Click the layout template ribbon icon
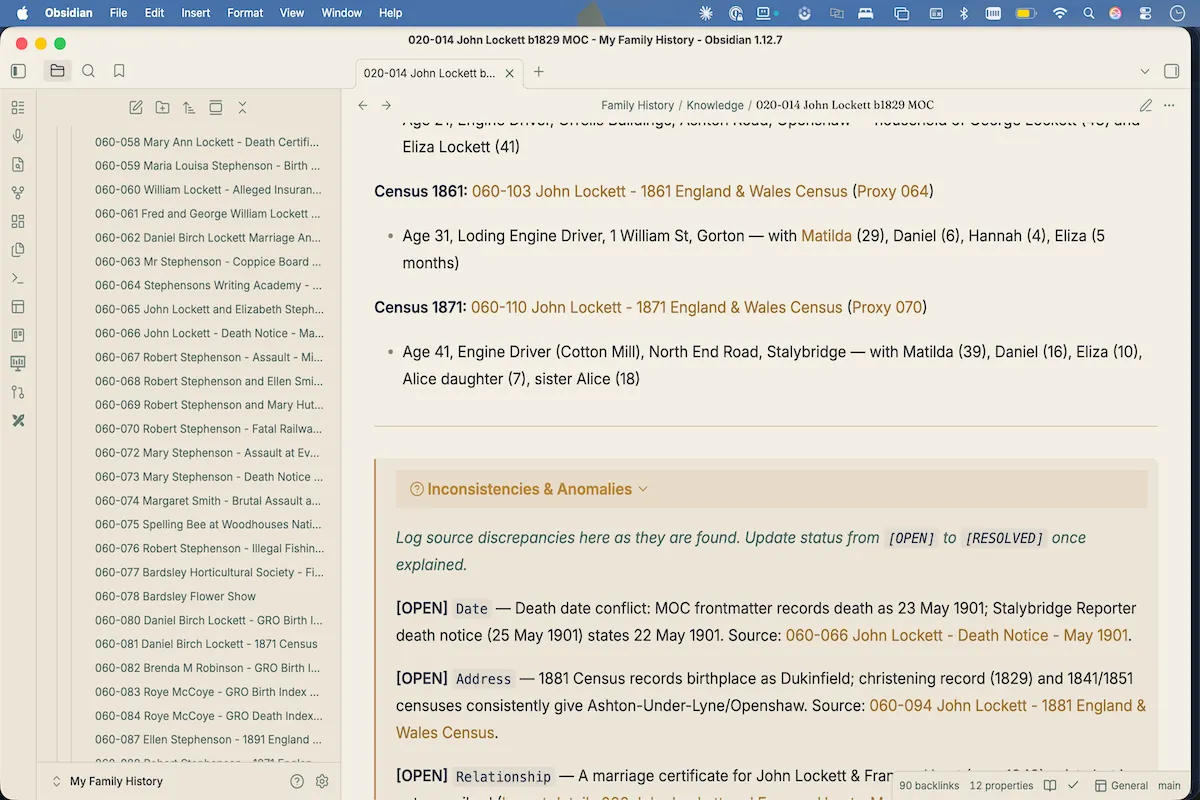Viewport: 1200px width, 800px height. (x=18, y=307)
